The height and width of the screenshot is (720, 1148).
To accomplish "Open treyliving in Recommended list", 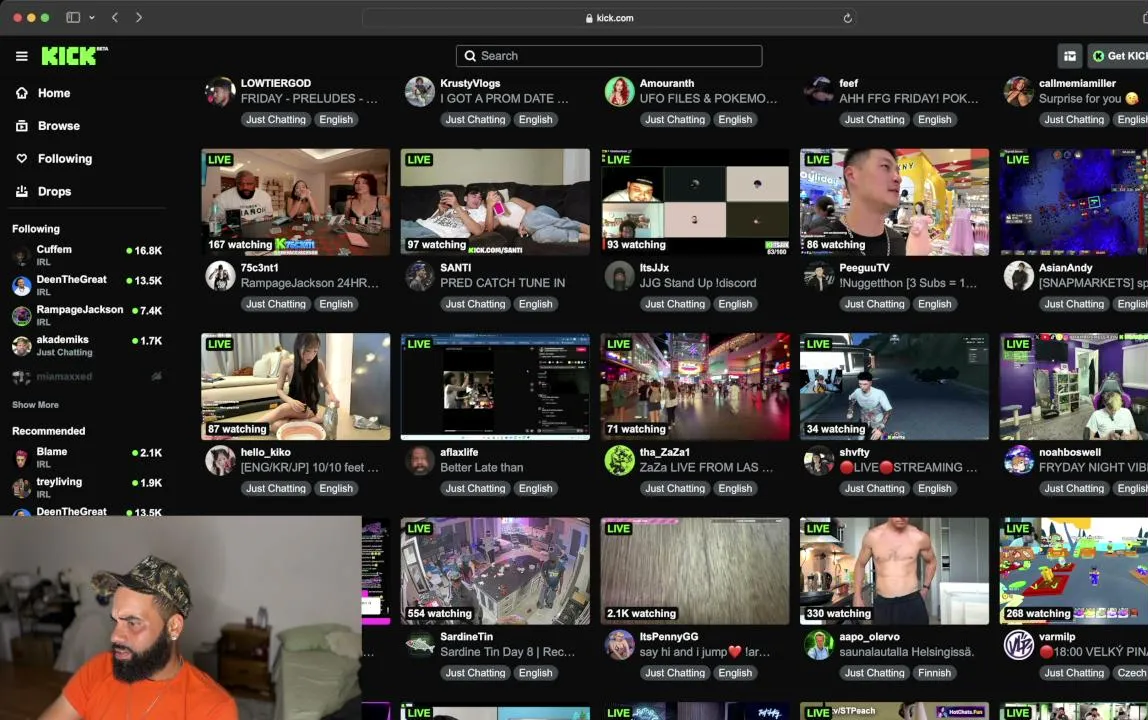I will tap(86, 488).
